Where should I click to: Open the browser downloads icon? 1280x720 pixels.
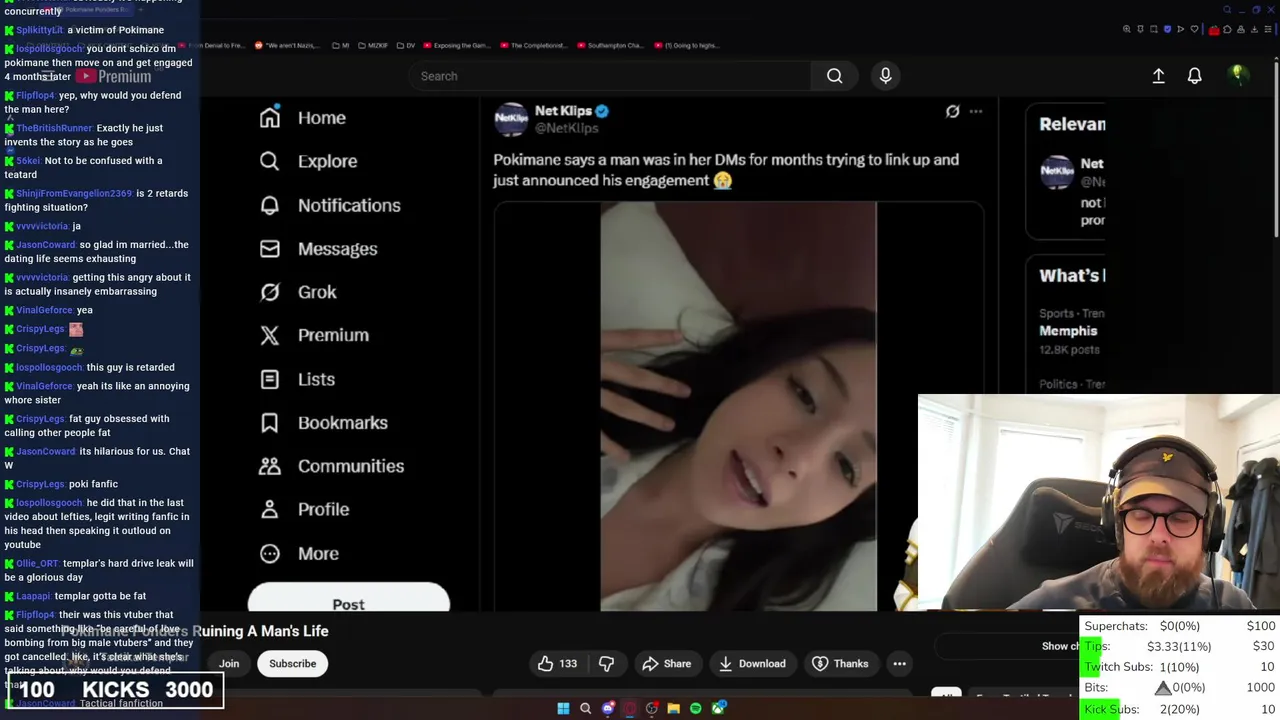click(1252, 29)
